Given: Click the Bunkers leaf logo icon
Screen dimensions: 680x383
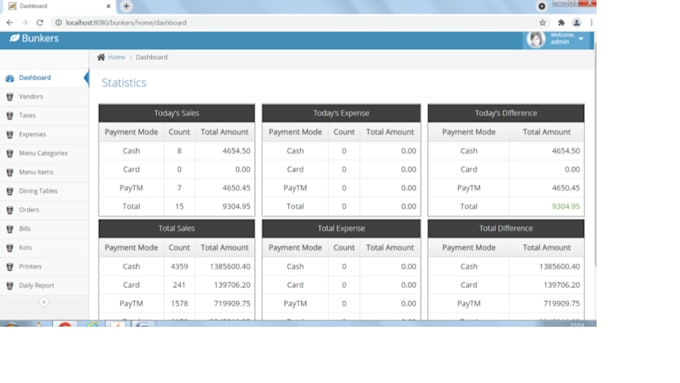Looking at the screenshot, I should click(14, 38).
